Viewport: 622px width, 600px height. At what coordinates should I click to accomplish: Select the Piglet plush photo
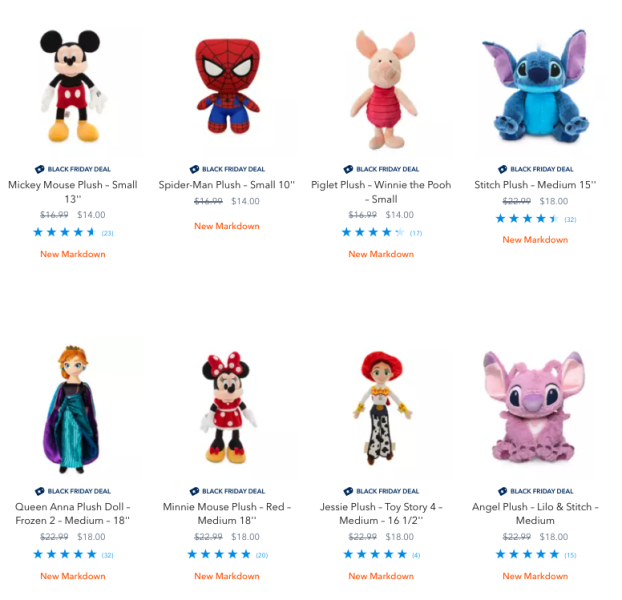click(380, 87)
